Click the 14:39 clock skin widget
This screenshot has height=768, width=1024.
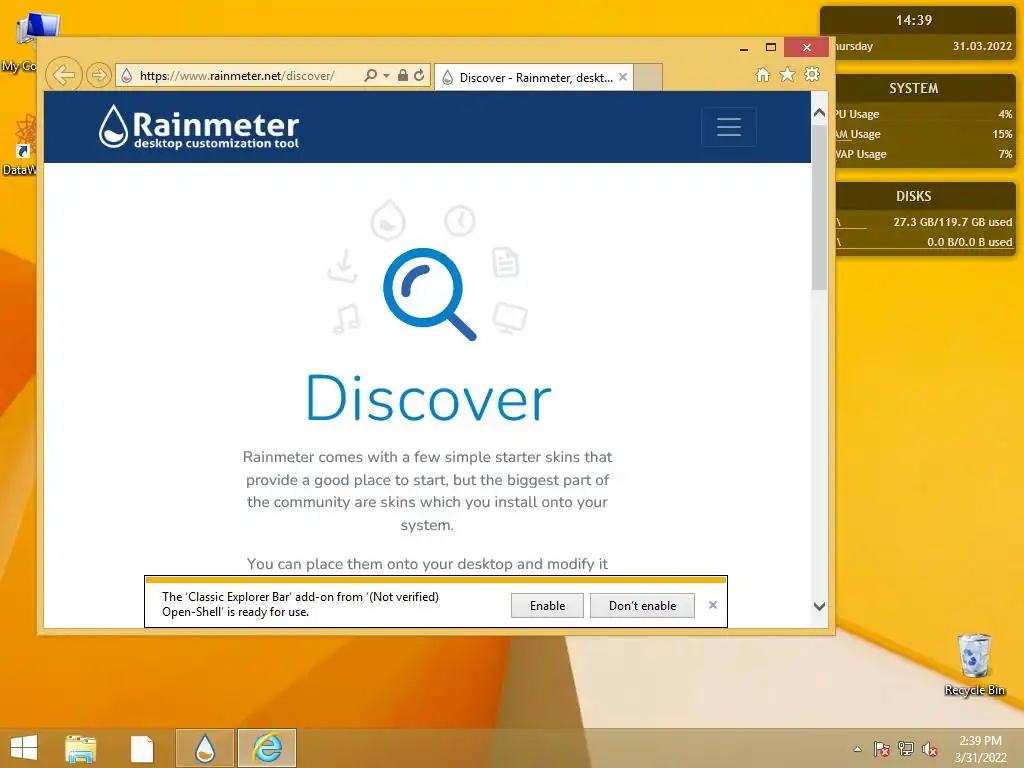pyautogui.click(x=914, y=20)
